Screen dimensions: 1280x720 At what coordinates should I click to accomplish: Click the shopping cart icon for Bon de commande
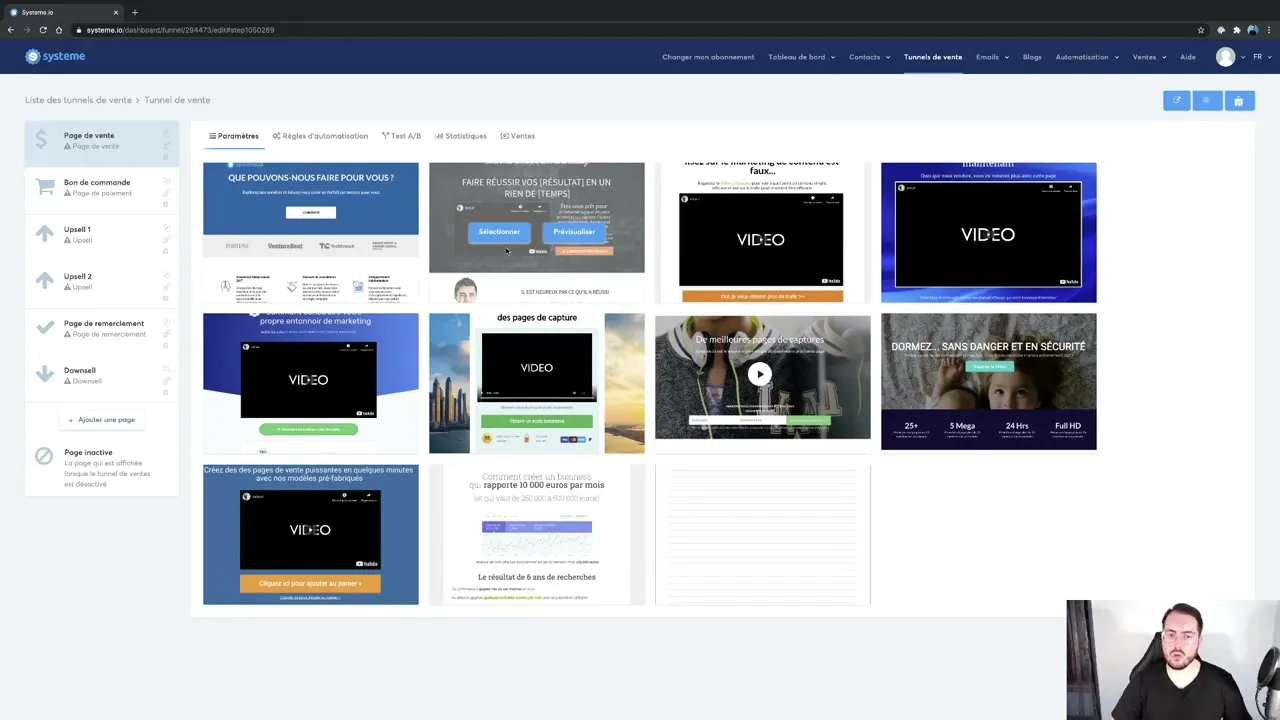coord(44,188)
